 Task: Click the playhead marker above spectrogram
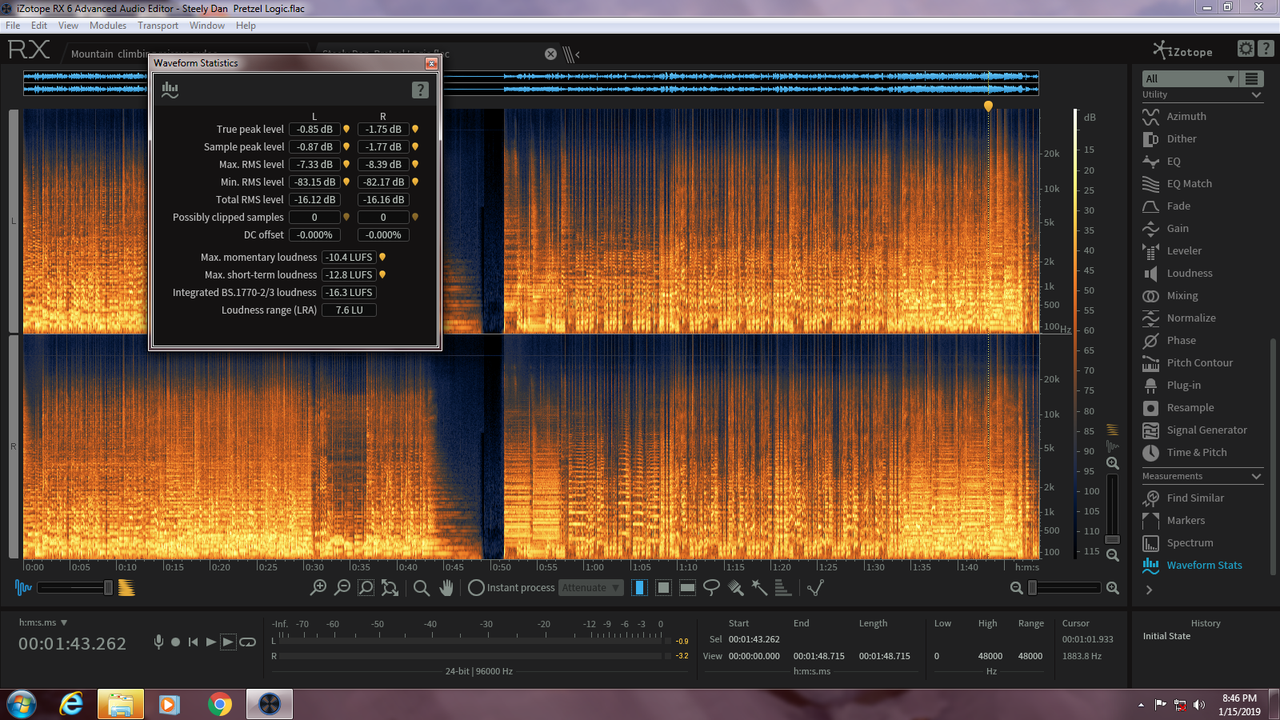pyautogui.click(x=988, y=105)
